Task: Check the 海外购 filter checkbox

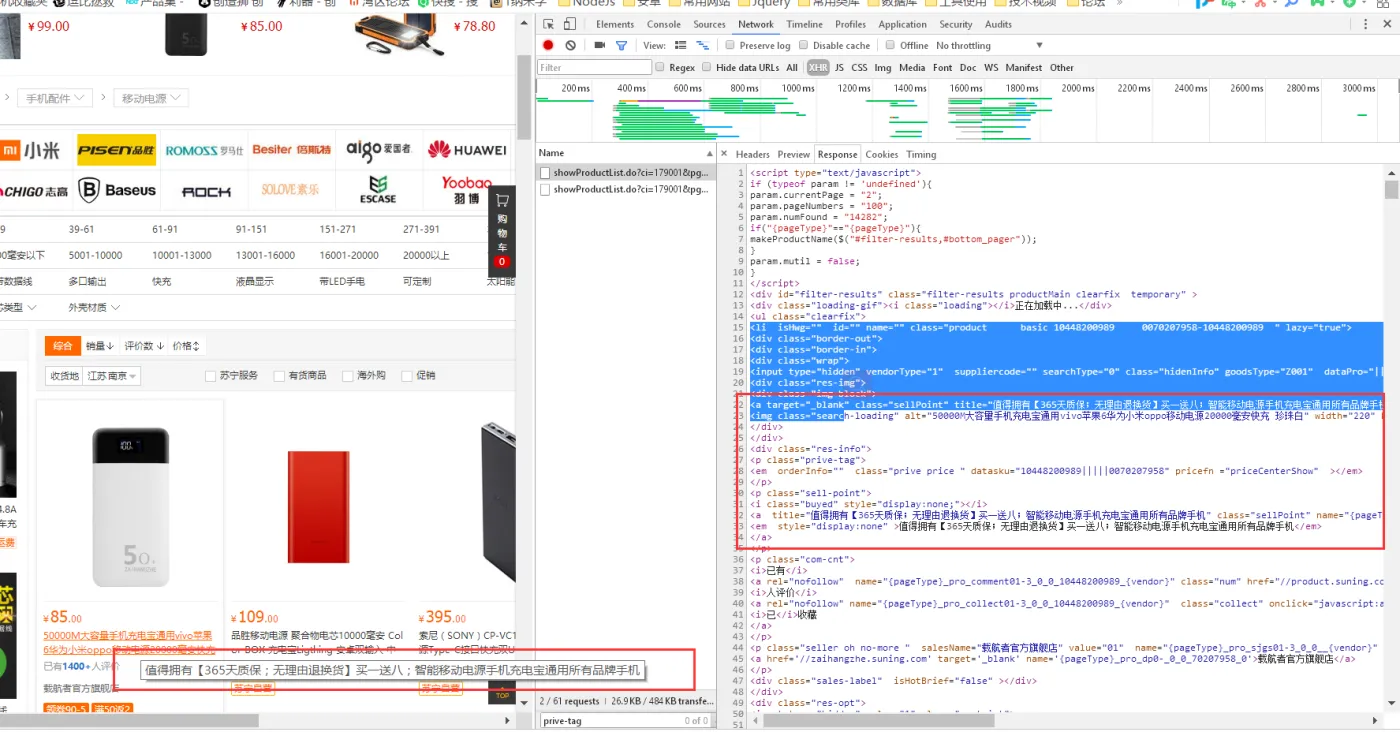Action: (348, 376)
